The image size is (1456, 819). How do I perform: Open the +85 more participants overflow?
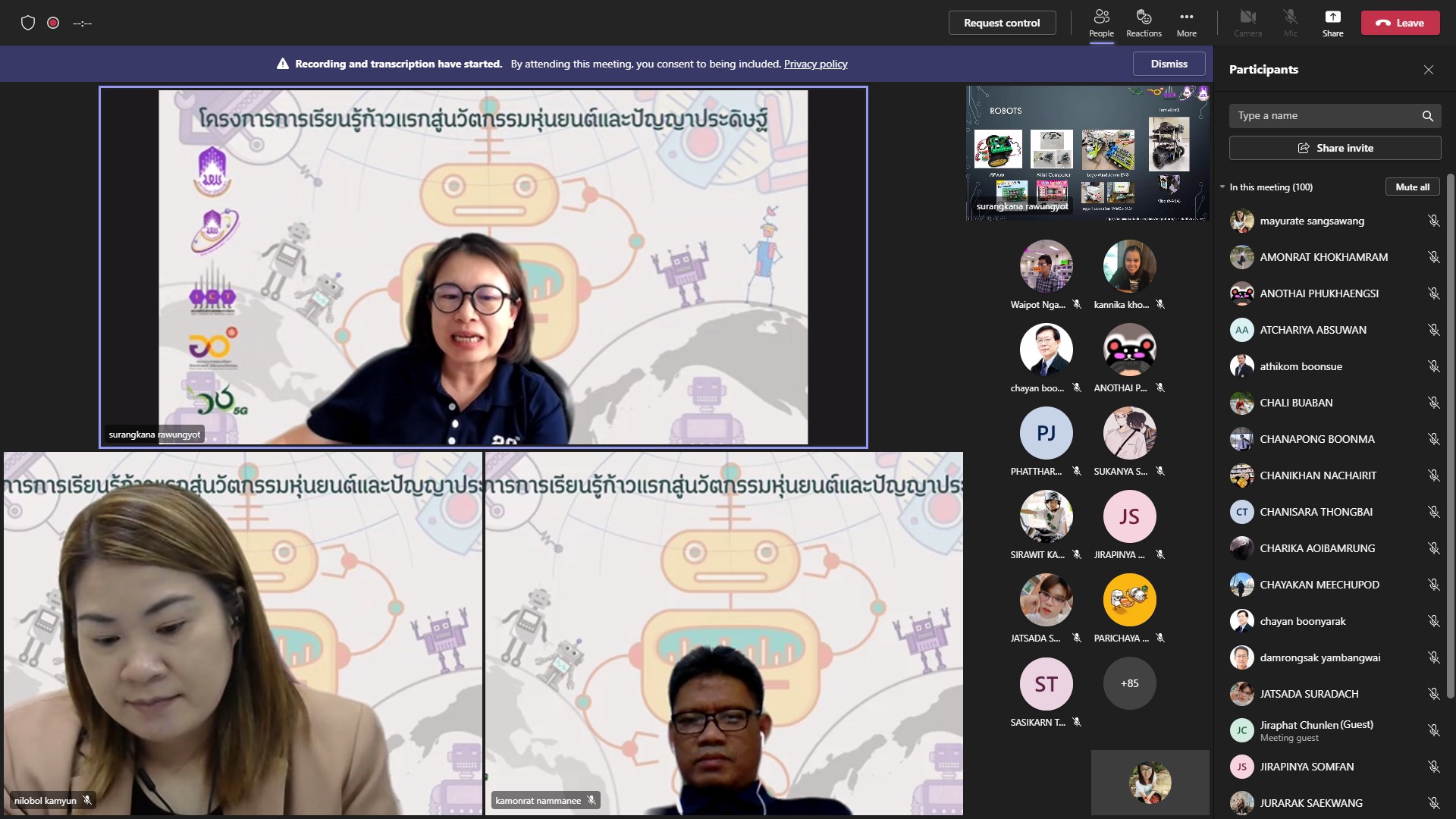(x=1129, y=683)
